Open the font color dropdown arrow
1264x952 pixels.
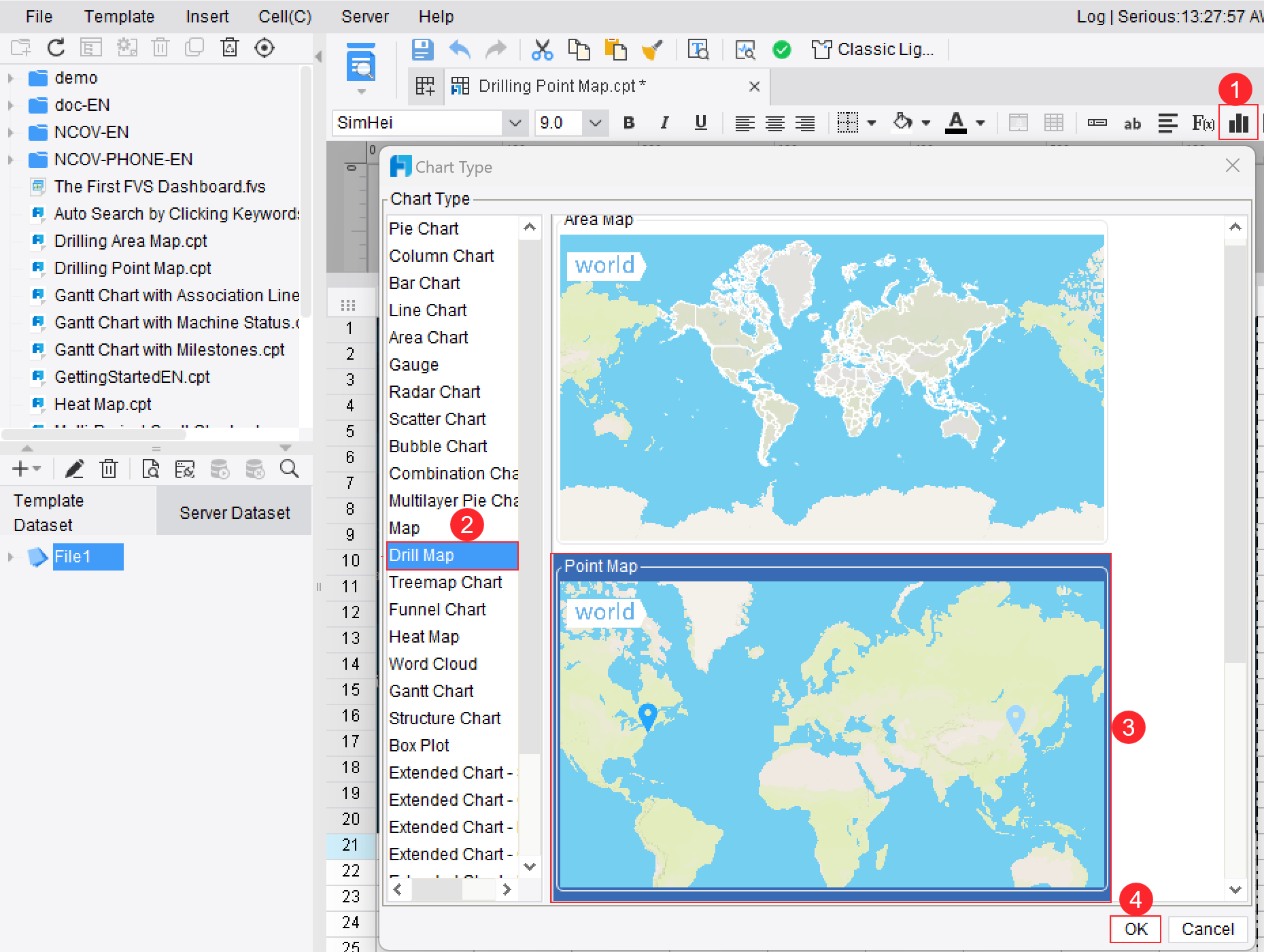coord(980,123)
